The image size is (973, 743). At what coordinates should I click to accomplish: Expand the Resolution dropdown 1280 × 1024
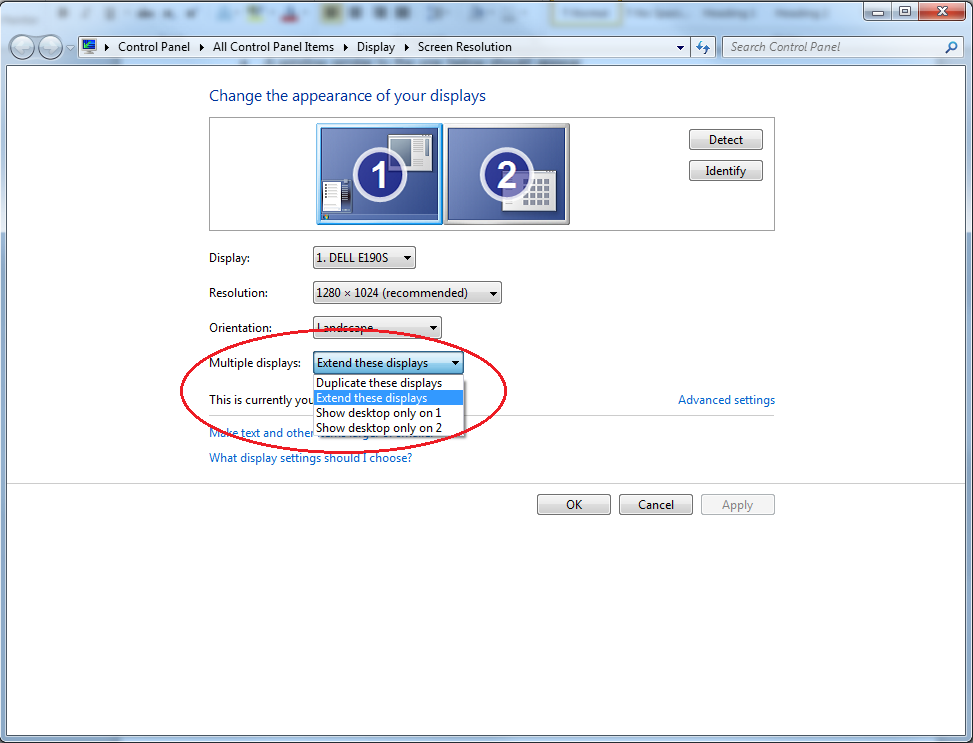click(407, 293)
